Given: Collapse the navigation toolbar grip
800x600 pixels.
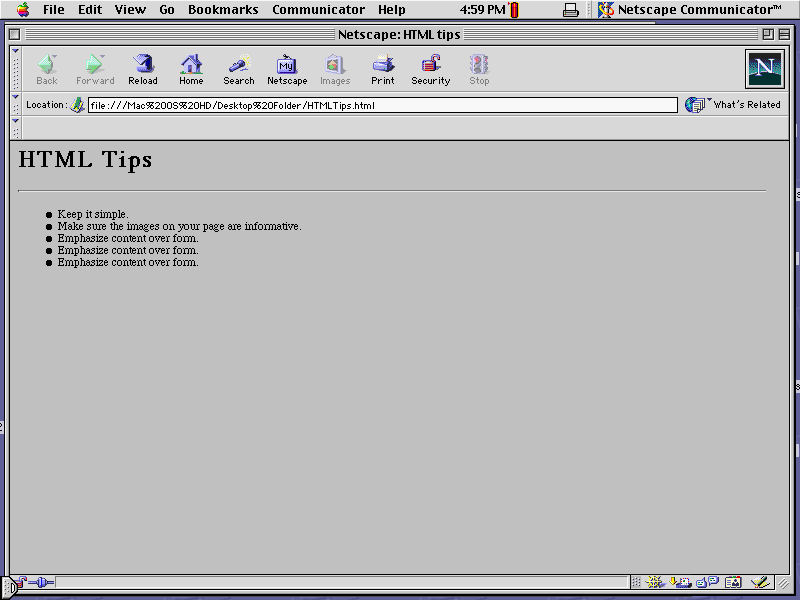Looking at the screenshot, I should pyautogui.click(x=14, y=68).
